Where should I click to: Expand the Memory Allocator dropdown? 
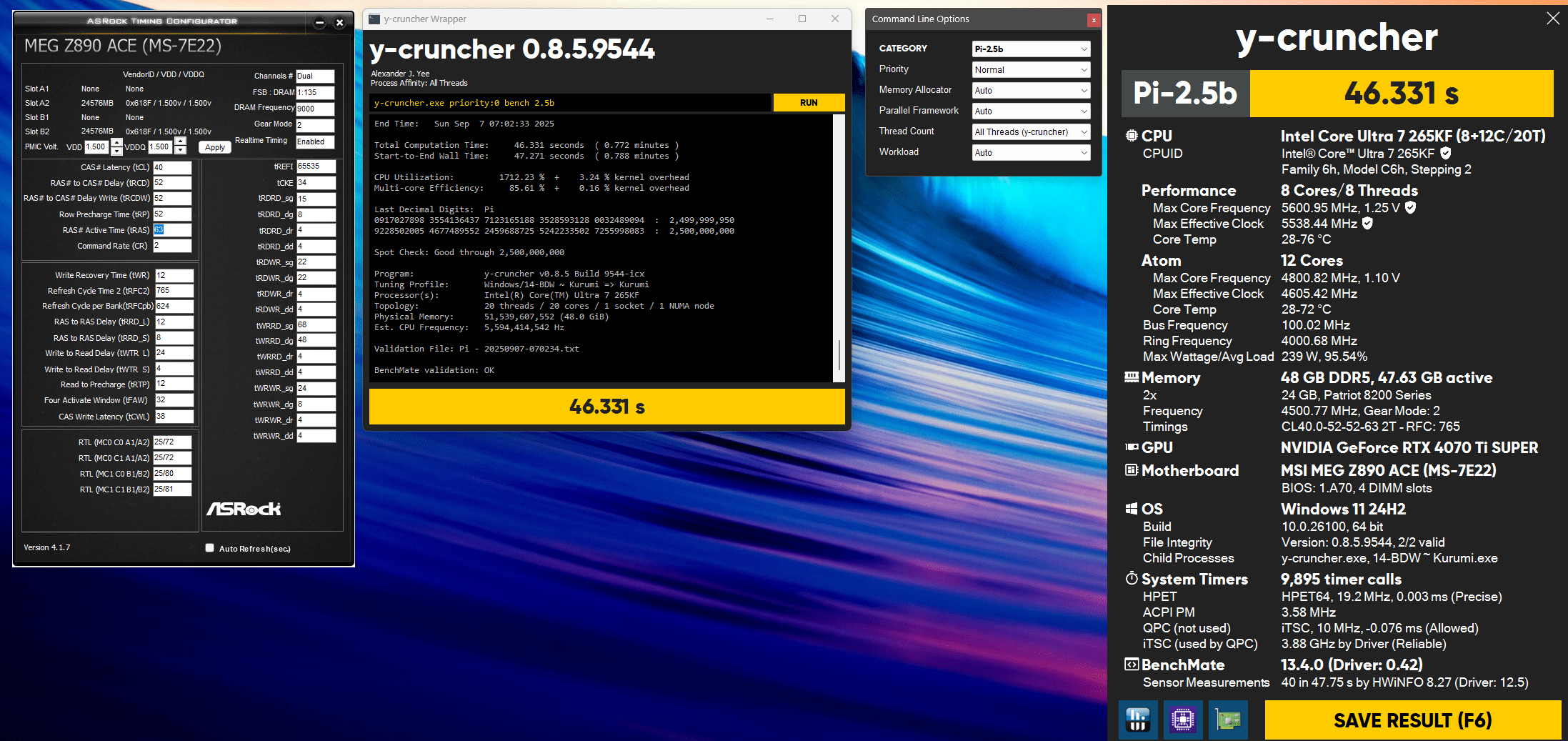[x=1031, y=90]
